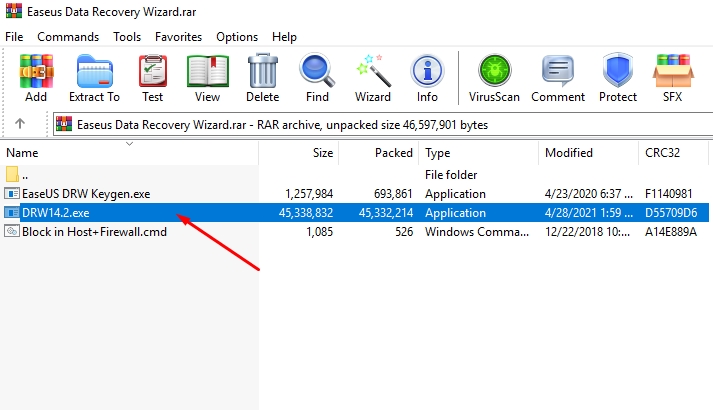Select the Block in Host+Firewall.cmd file name
This screenshot has height=410, width=713.
click(x=94, y=232)
